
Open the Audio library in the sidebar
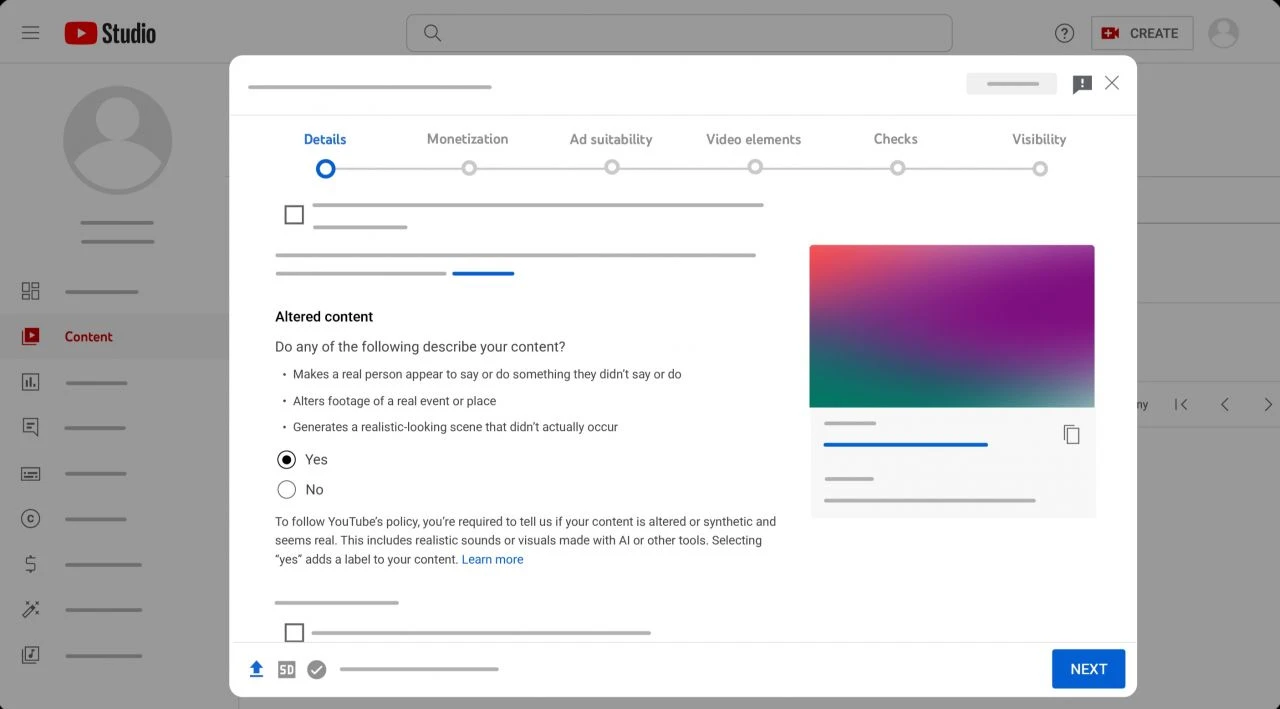coord(30,655)
